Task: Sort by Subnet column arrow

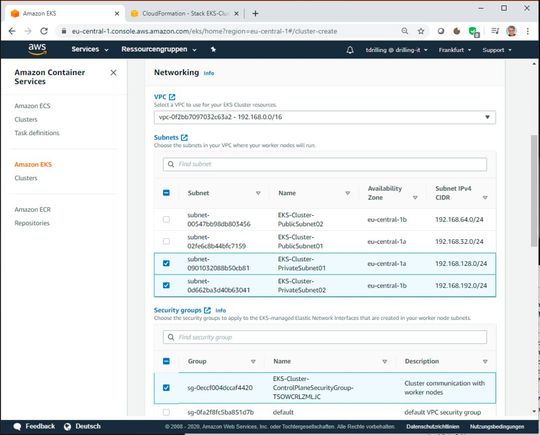Action: [x=258, y=193]
